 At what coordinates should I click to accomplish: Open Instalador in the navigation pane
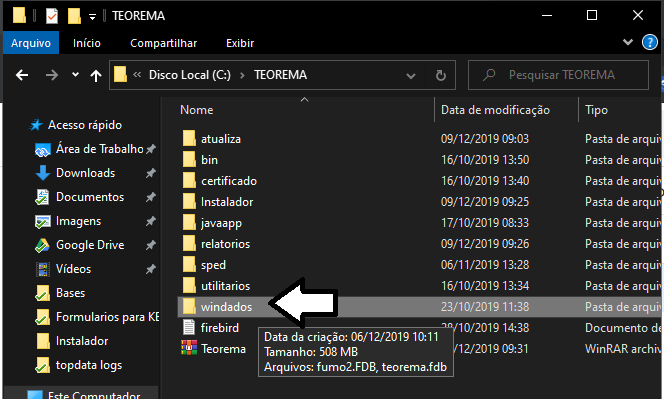[82, 341]
